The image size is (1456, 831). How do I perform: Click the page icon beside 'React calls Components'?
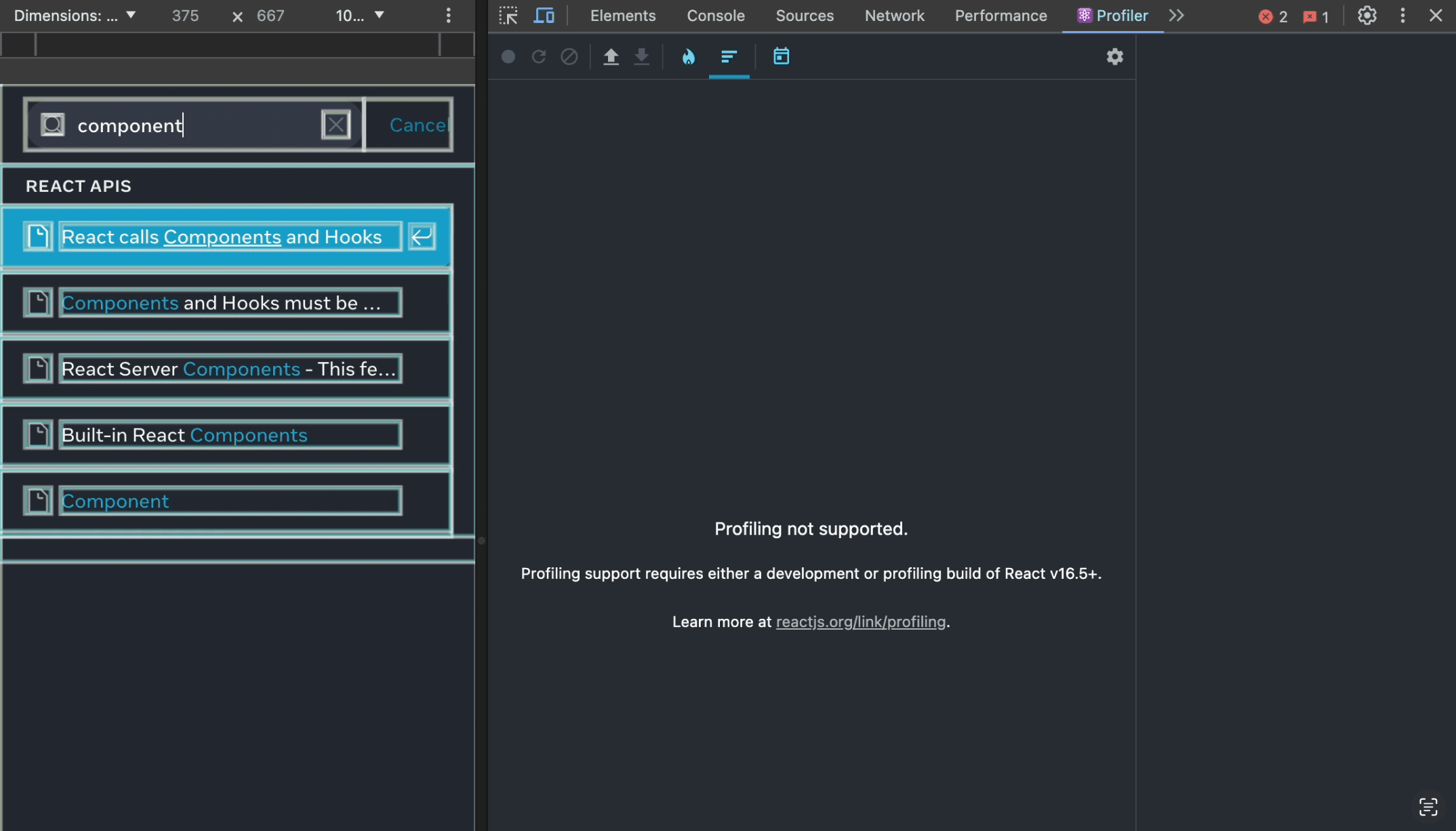38,237
